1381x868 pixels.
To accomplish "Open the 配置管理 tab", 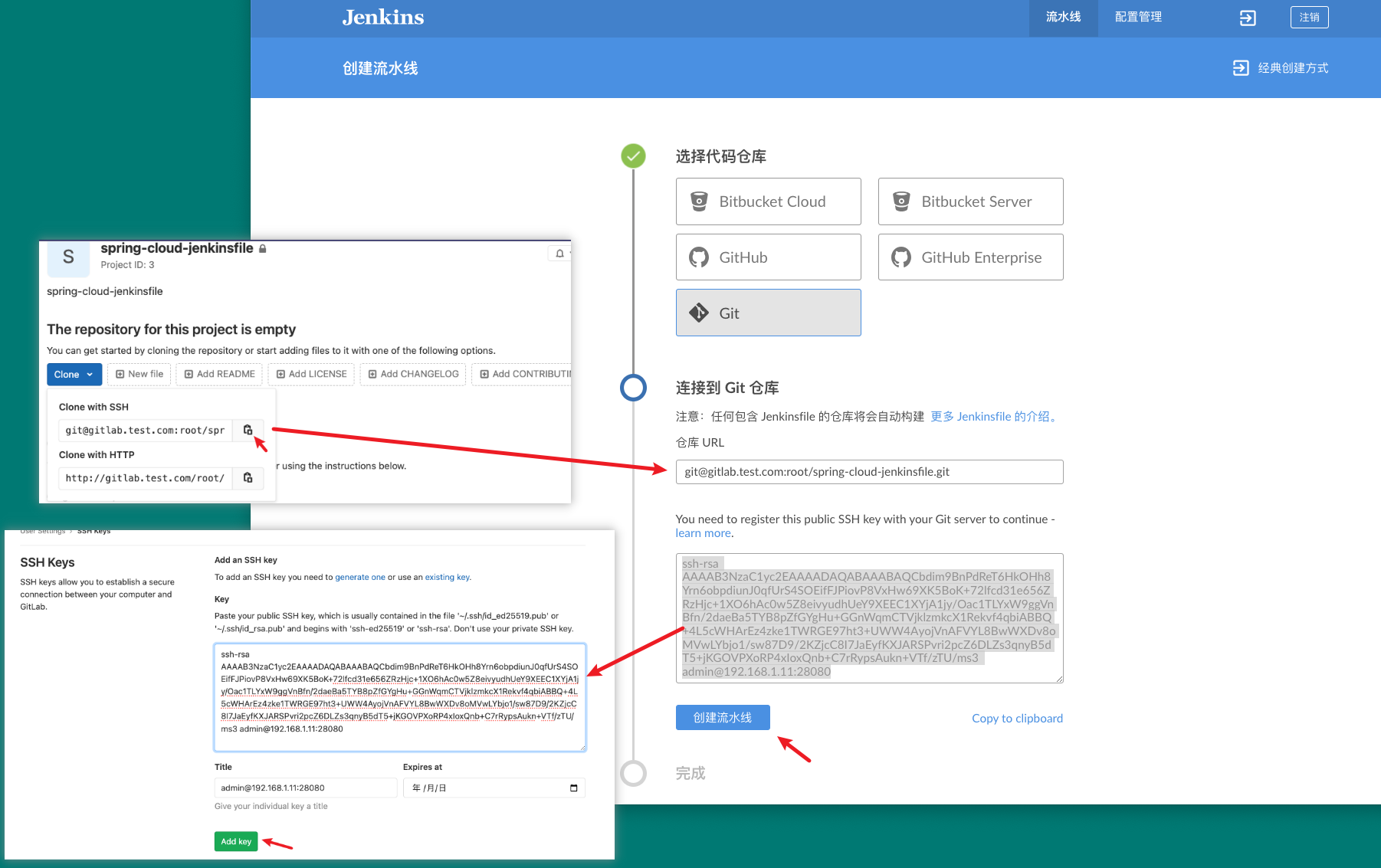I will click(1138, 18).
